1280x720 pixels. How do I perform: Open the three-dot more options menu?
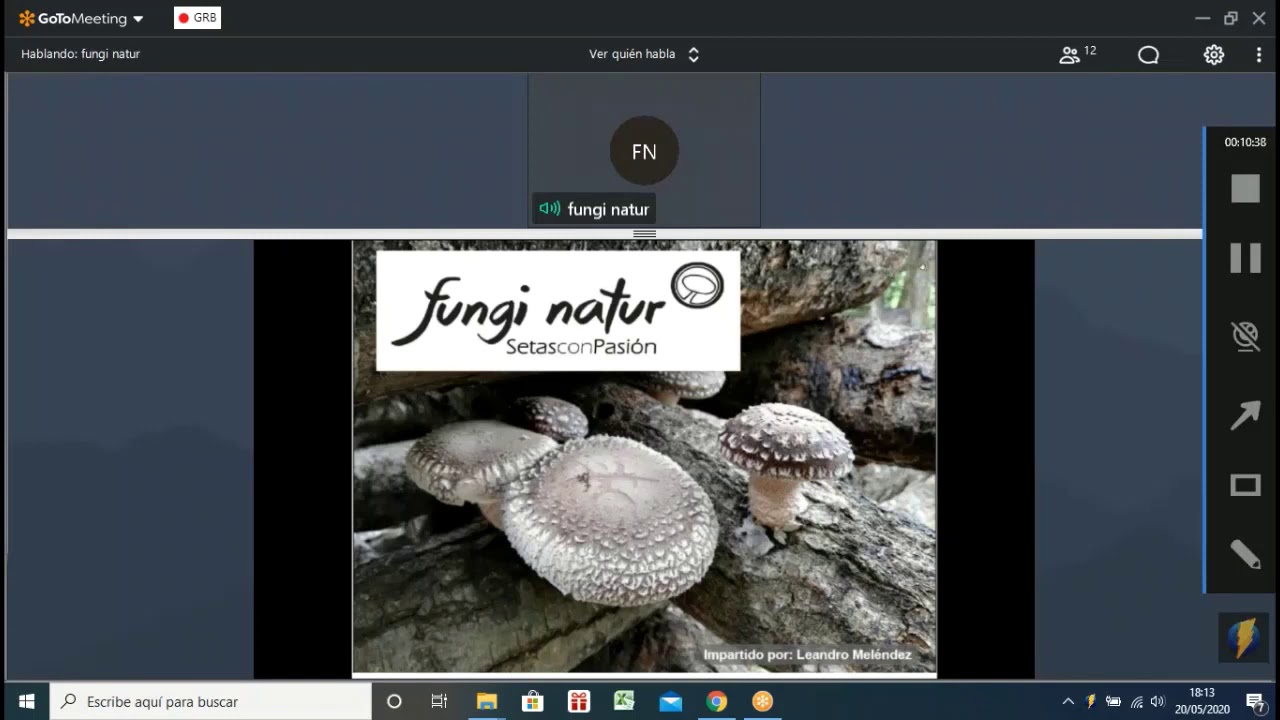pos(1259,55)
